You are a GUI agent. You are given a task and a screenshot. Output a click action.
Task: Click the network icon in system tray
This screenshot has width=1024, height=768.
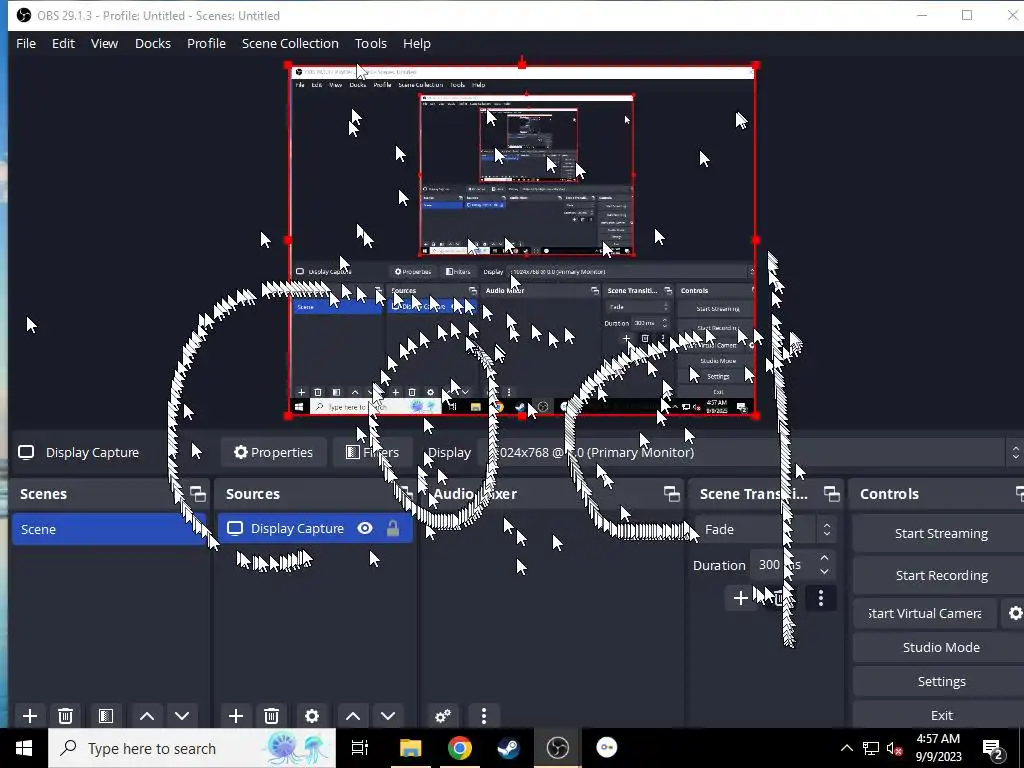[x=871, y=748]
